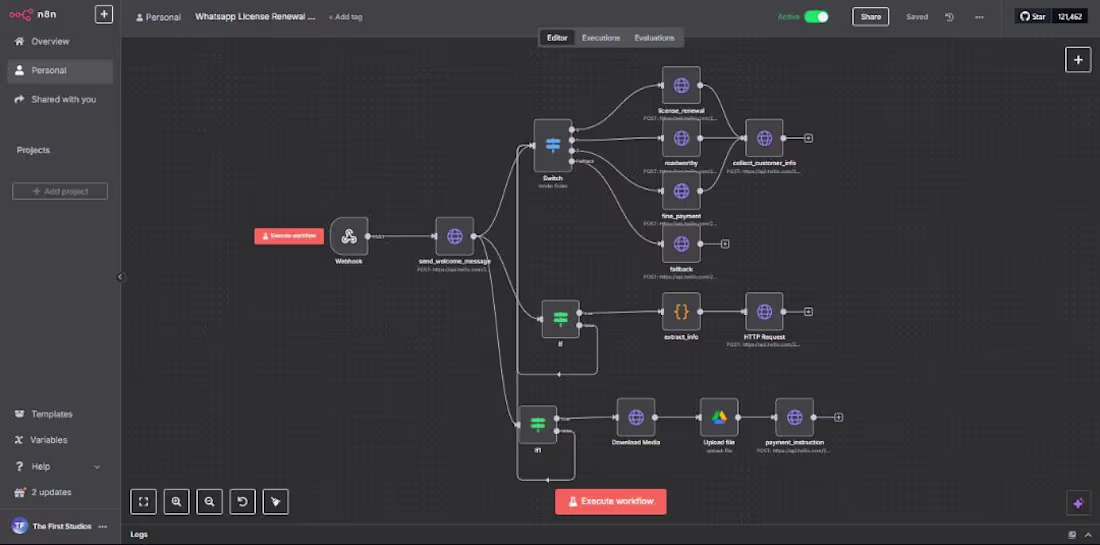1100x545 pixels.
Task: Select the If node
Action: (x=561, y=319)
